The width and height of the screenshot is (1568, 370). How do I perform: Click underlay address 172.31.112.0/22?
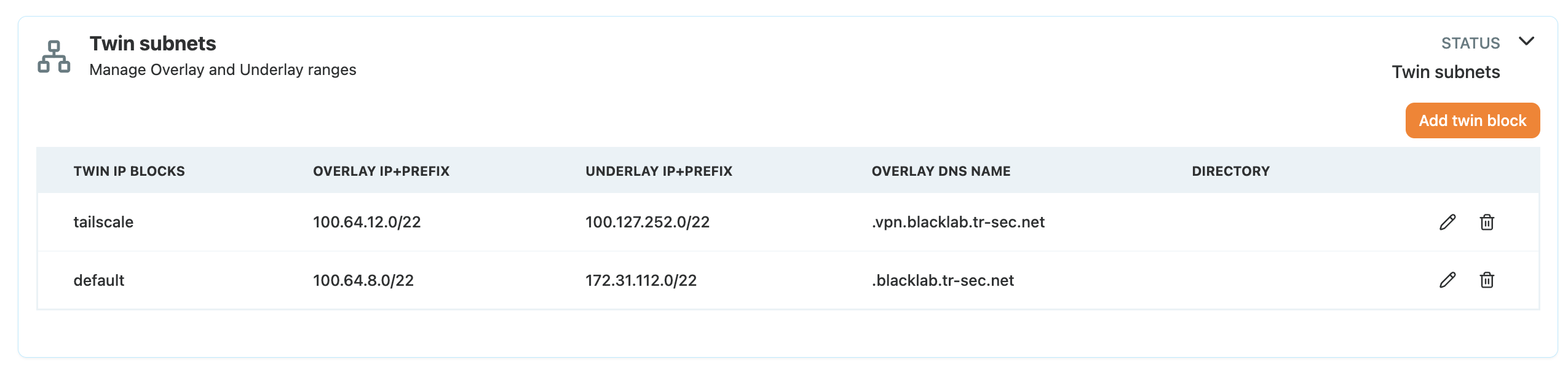[x=641, y=280]
